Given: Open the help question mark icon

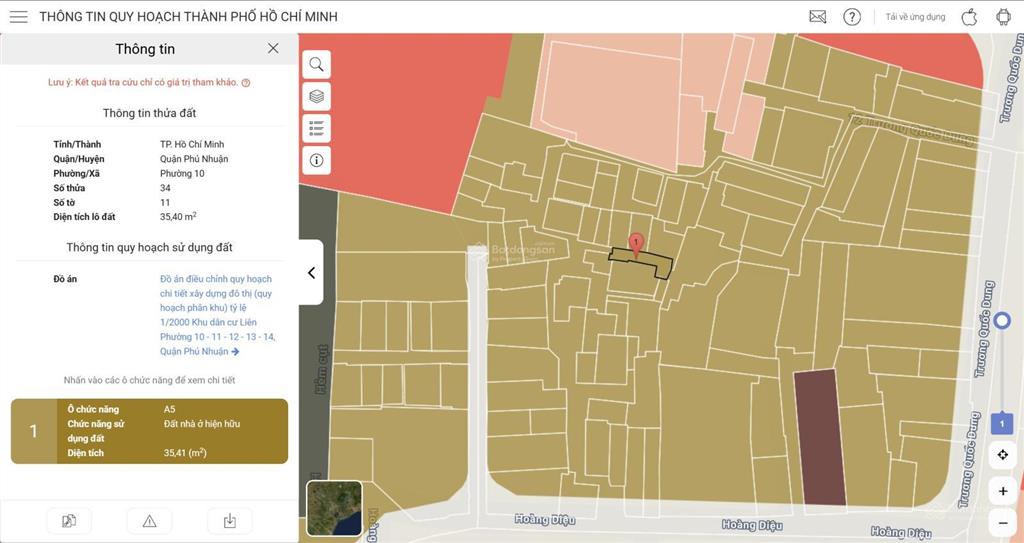Looking at the screenshot, I should (x=852, y=17).
